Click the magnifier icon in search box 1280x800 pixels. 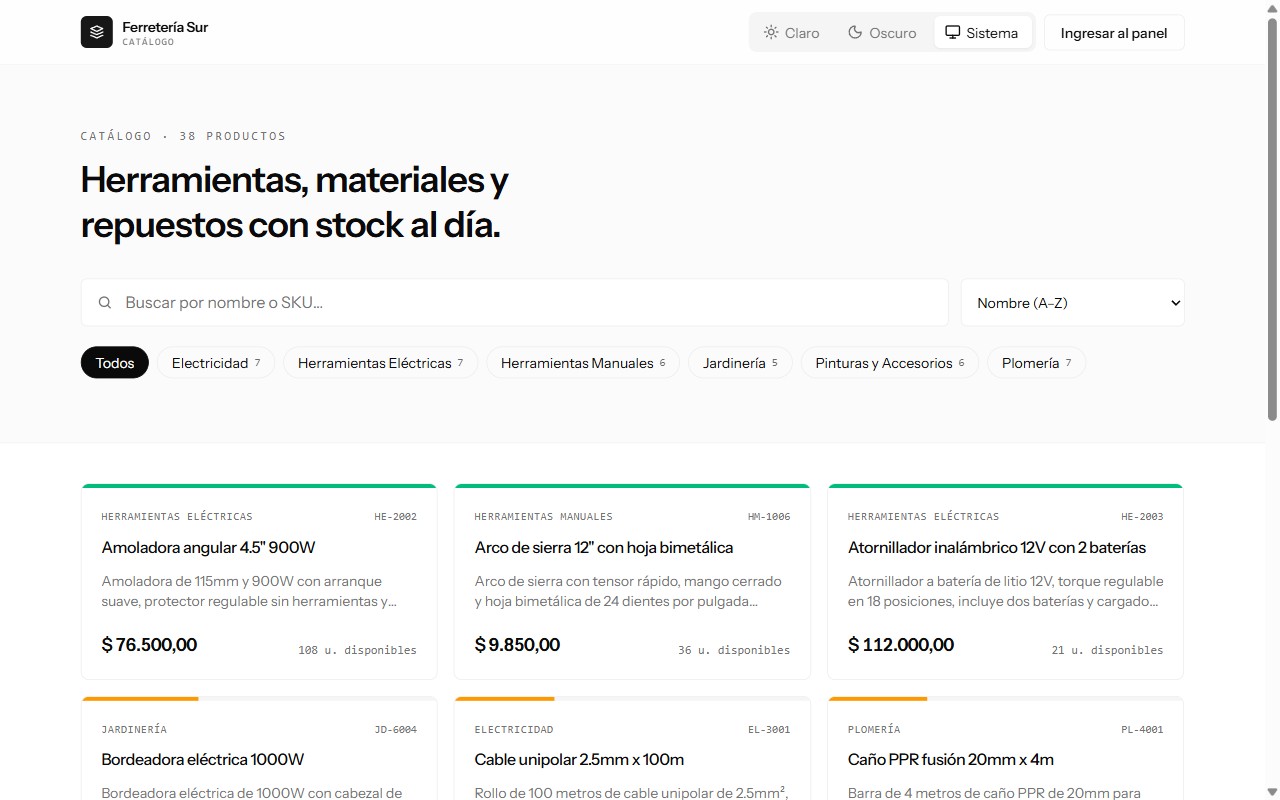[105, 302]
